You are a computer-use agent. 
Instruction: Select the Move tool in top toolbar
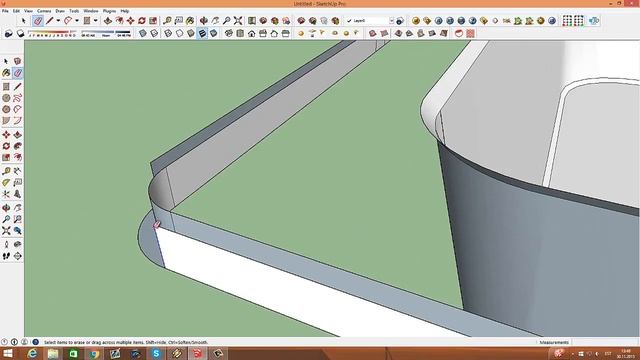tap(131, 20)
